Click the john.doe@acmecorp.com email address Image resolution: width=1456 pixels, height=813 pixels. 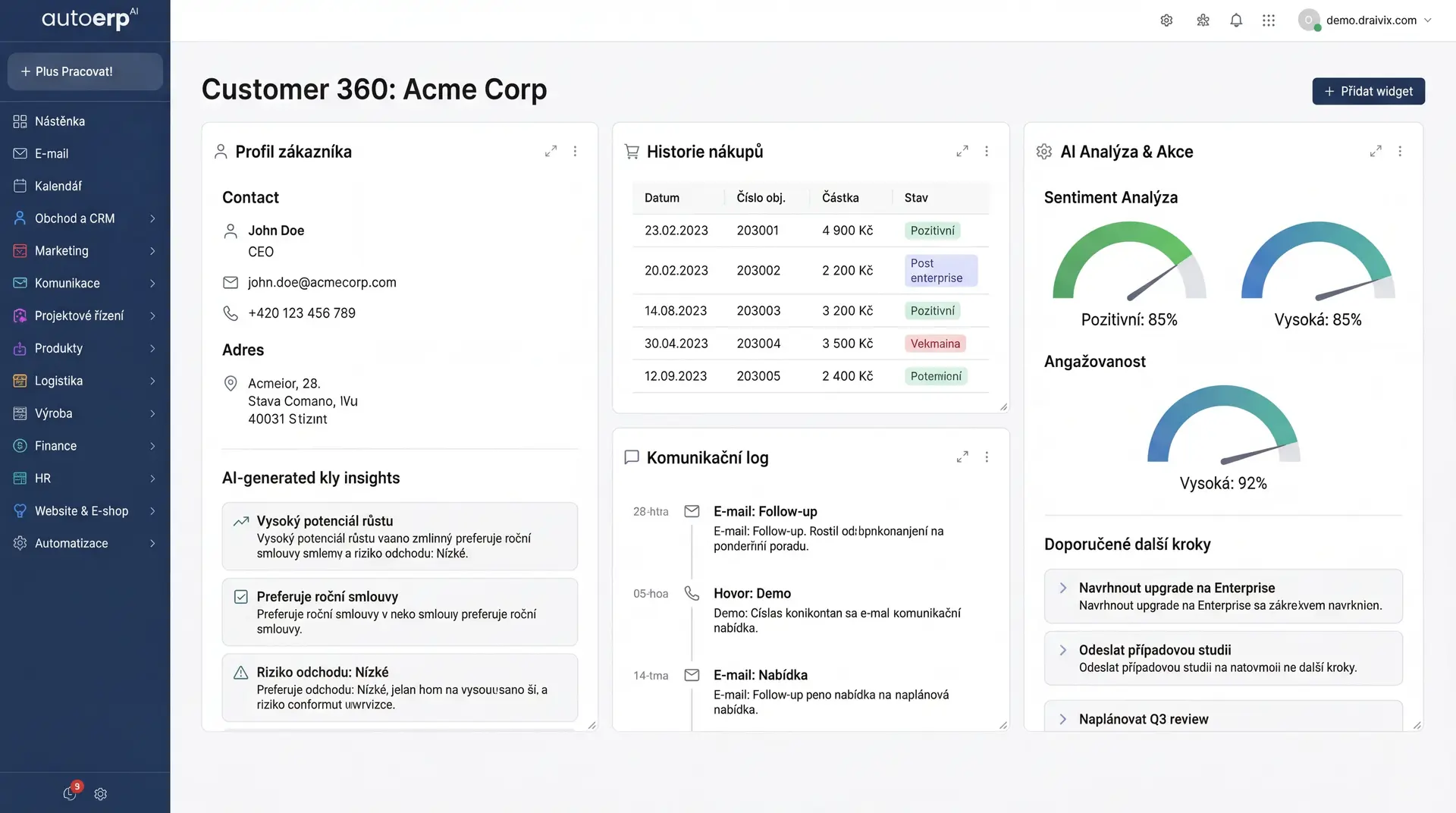[x=322, y=283]
